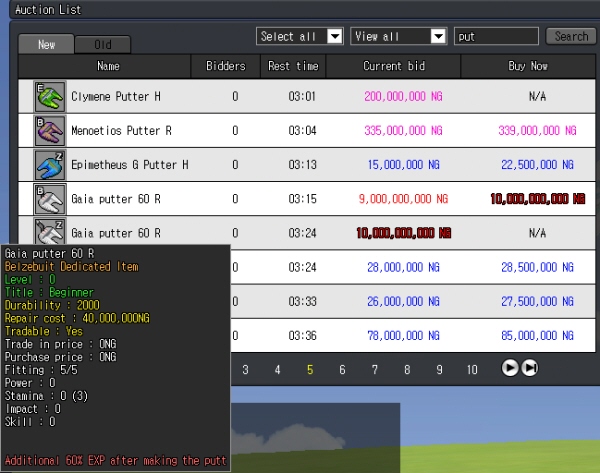Click the search field containing 'put'
This screenshot has width=600, height=473.
[496, 36]
